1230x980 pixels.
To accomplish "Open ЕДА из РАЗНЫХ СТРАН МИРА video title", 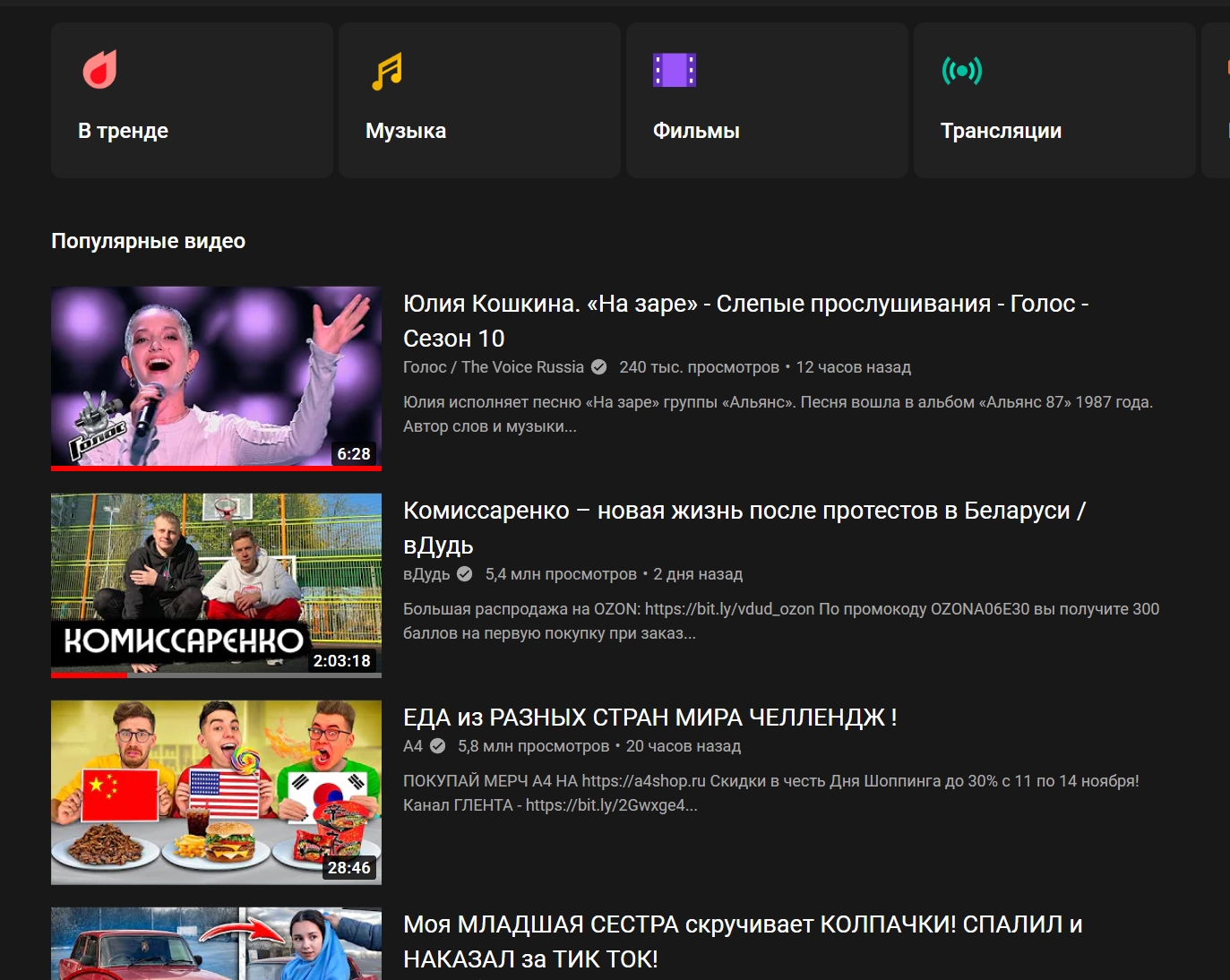I will [x=649, y=718].
